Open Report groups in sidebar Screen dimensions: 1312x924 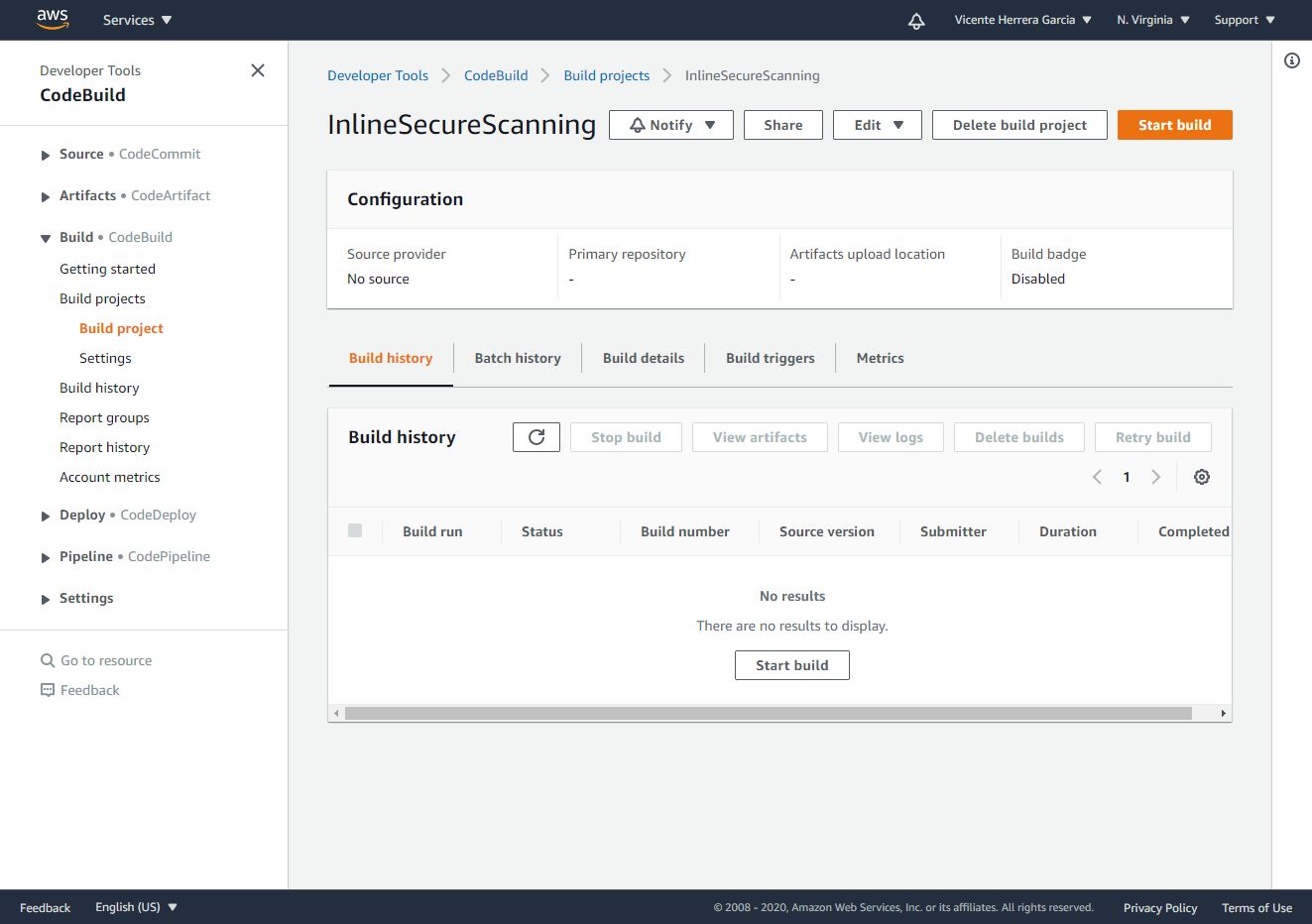pyautogui.click(x=104, y=417)
